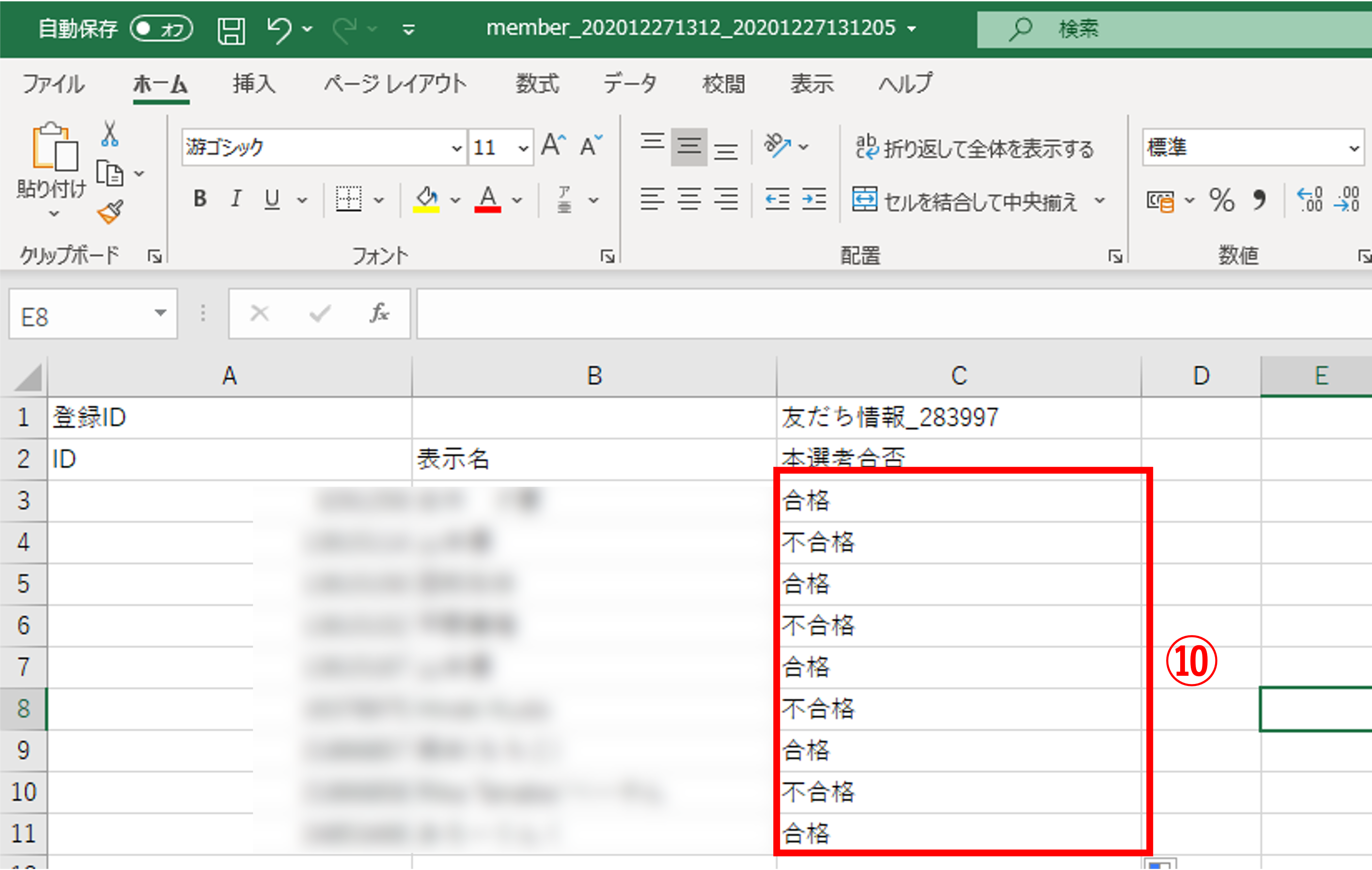Click the 貼り付け paste icon
The width and height of the screenshot is (1372, 870).
(x=55, y=146)
